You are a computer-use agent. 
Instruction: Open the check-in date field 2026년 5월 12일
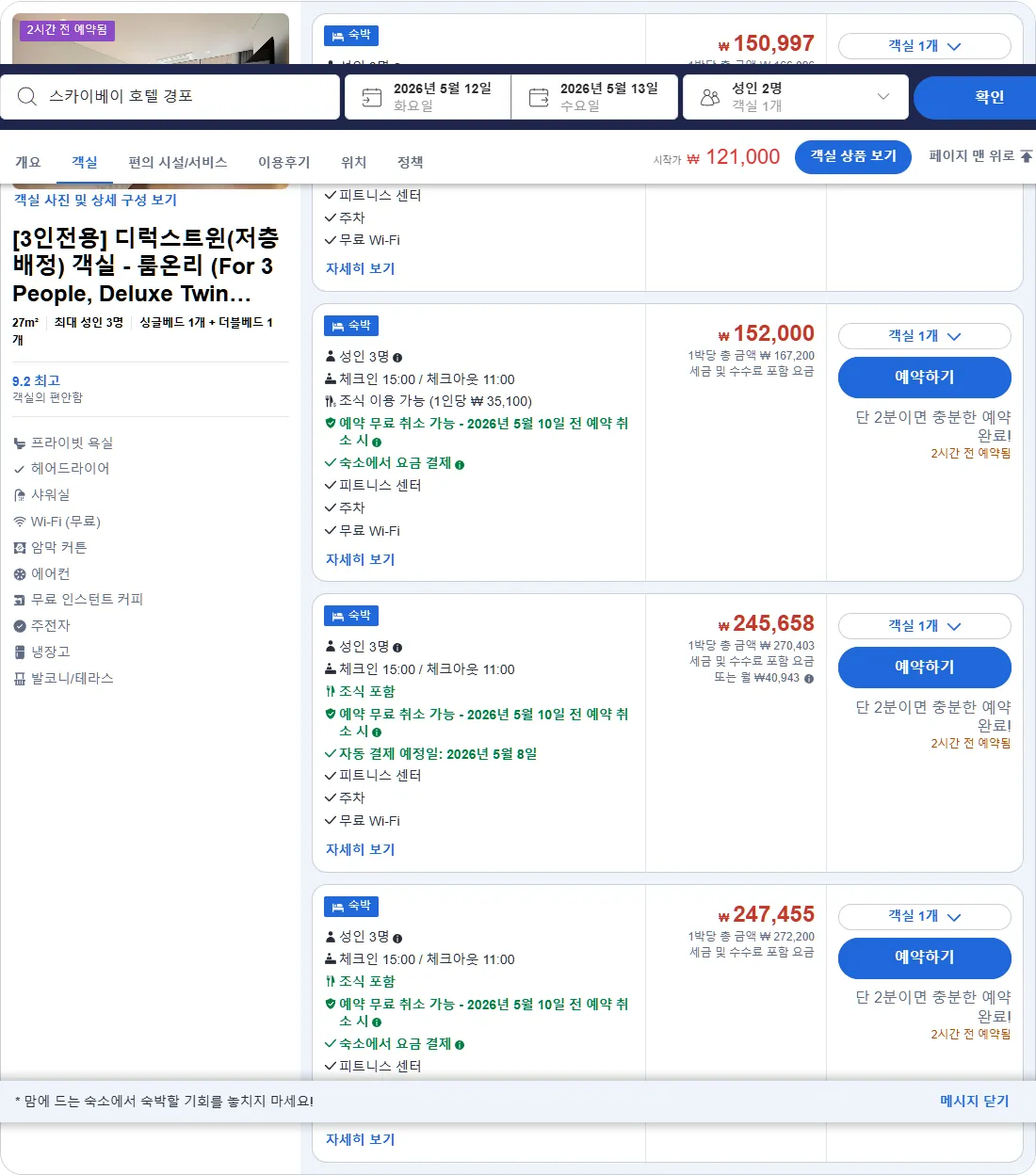click(428, 97)
